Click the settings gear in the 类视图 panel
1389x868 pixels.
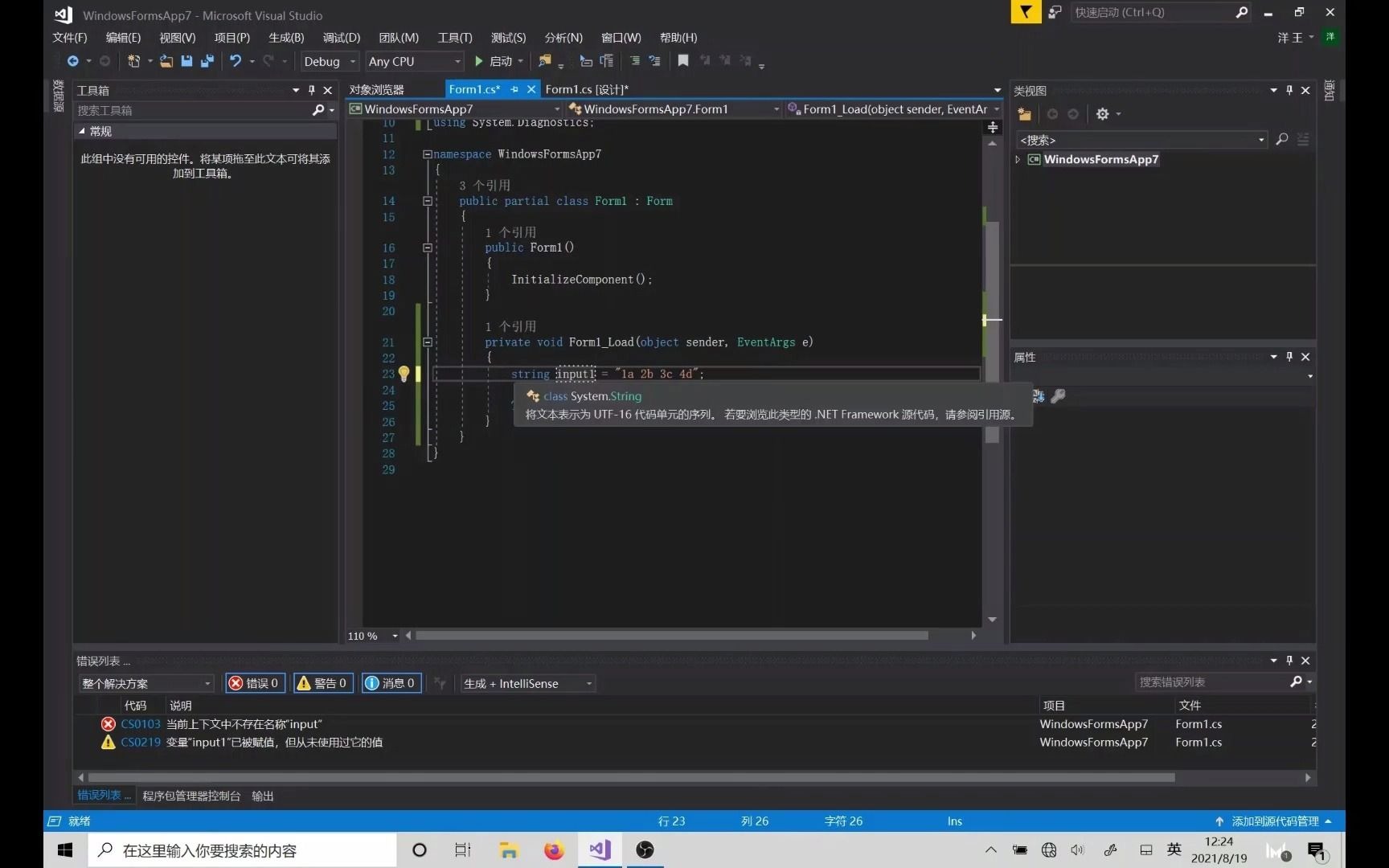[x=1102, y=114]
